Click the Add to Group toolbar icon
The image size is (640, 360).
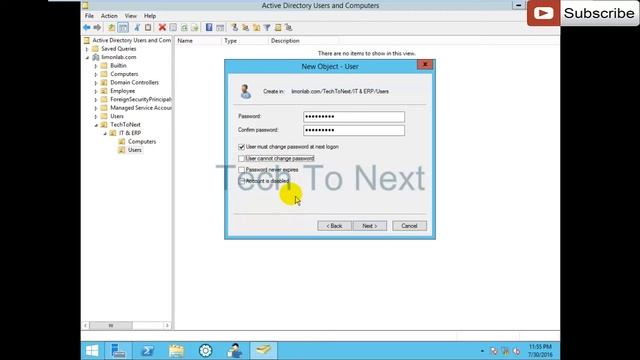click(x=289, y=27)
